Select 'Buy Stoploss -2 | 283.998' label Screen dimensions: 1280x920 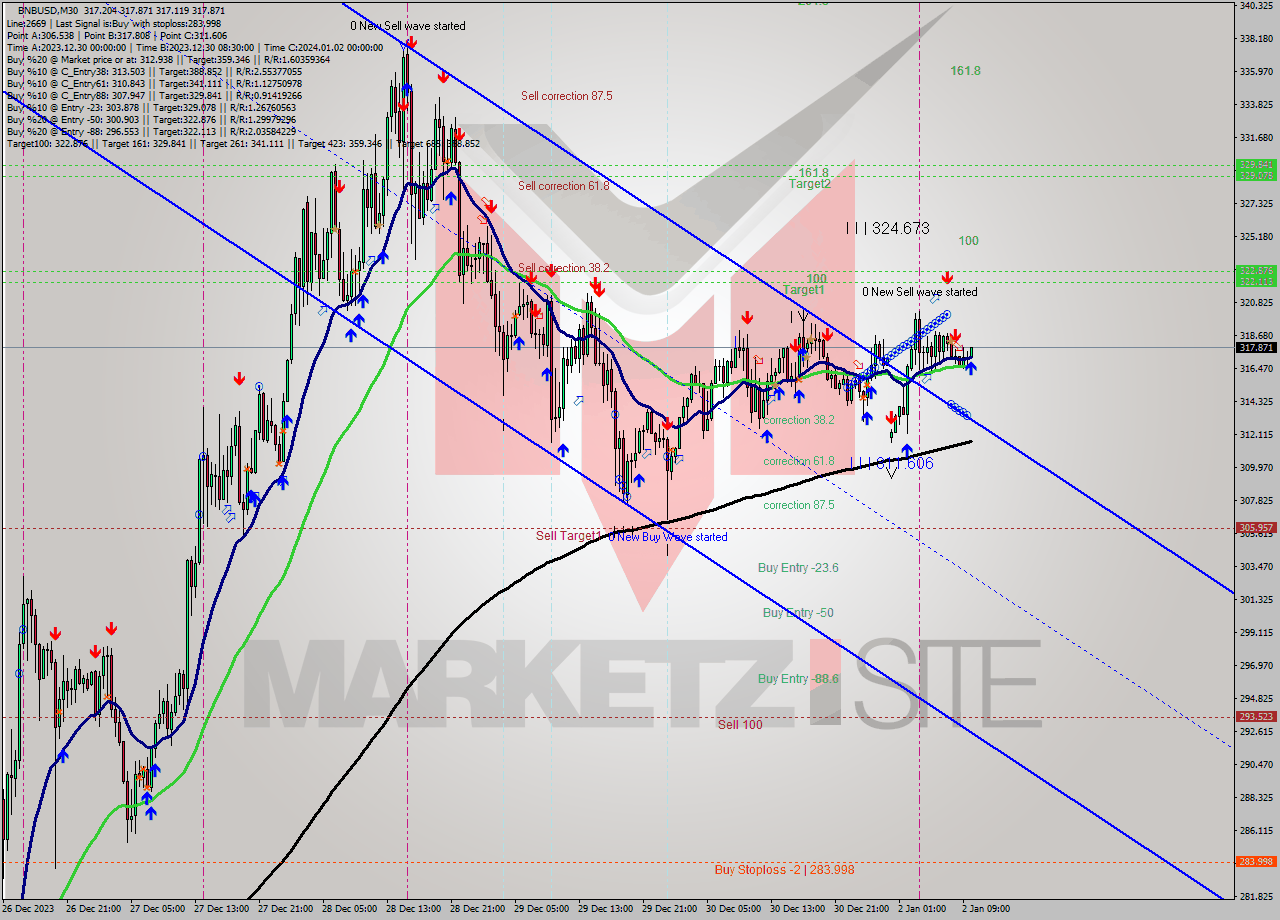point(784,870)
